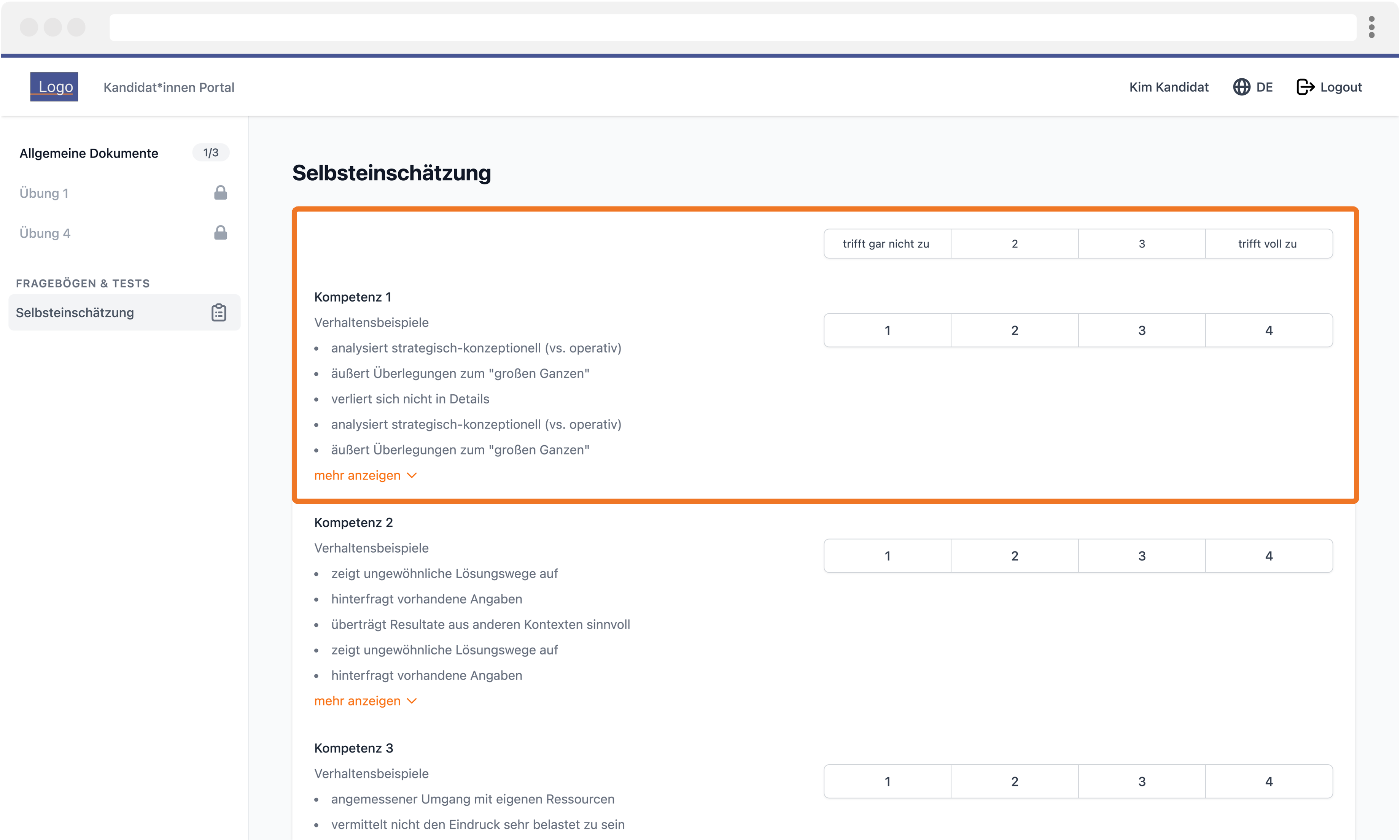
Task: Click the 'trifft gar nicht zu' scale header
Action: [887, 244]
